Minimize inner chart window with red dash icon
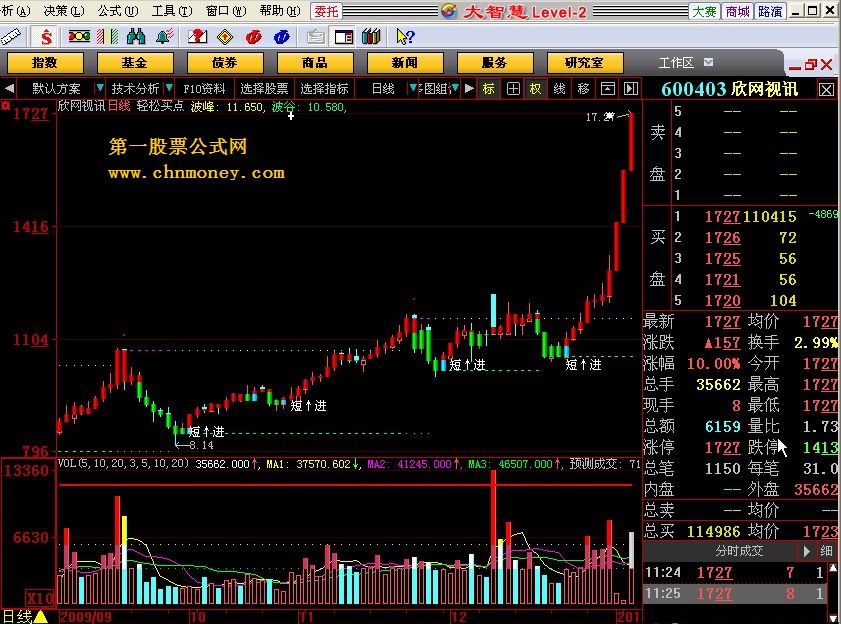841x624 pixels. 795,67
